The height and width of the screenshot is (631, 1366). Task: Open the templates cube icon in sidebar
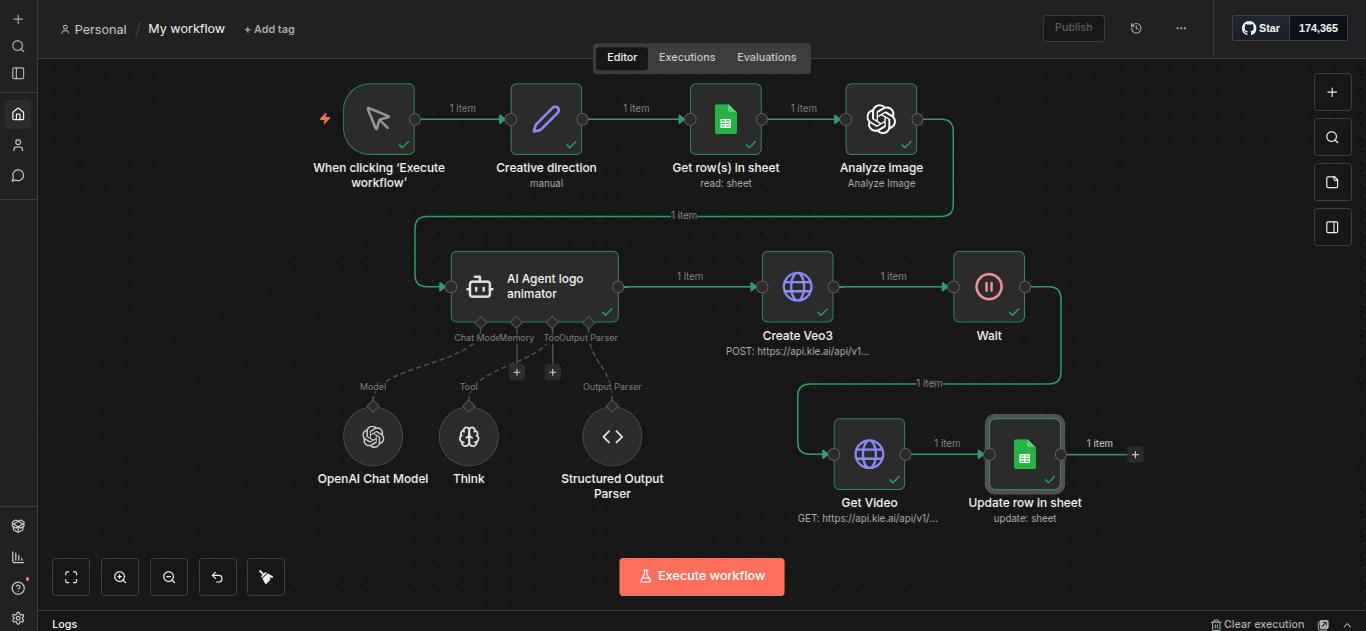pos(18,526)
